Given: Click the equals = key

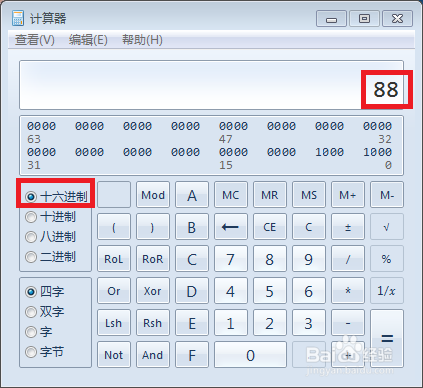Looking at the screenshot, I should [x=387, y=339].
